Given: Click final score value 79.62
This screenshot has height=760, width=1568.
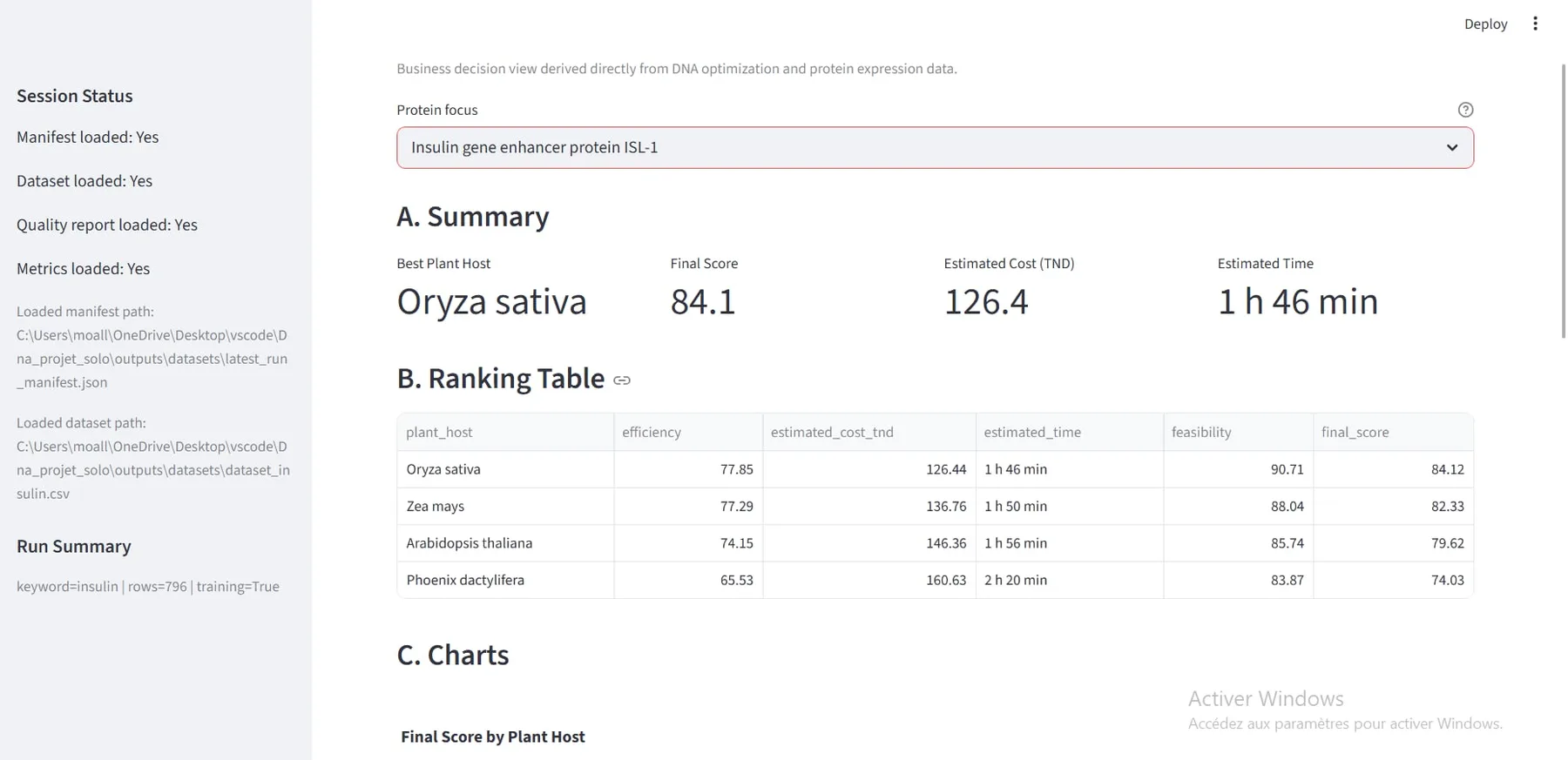Looking at the screenshot, I should click(1394, 542).
